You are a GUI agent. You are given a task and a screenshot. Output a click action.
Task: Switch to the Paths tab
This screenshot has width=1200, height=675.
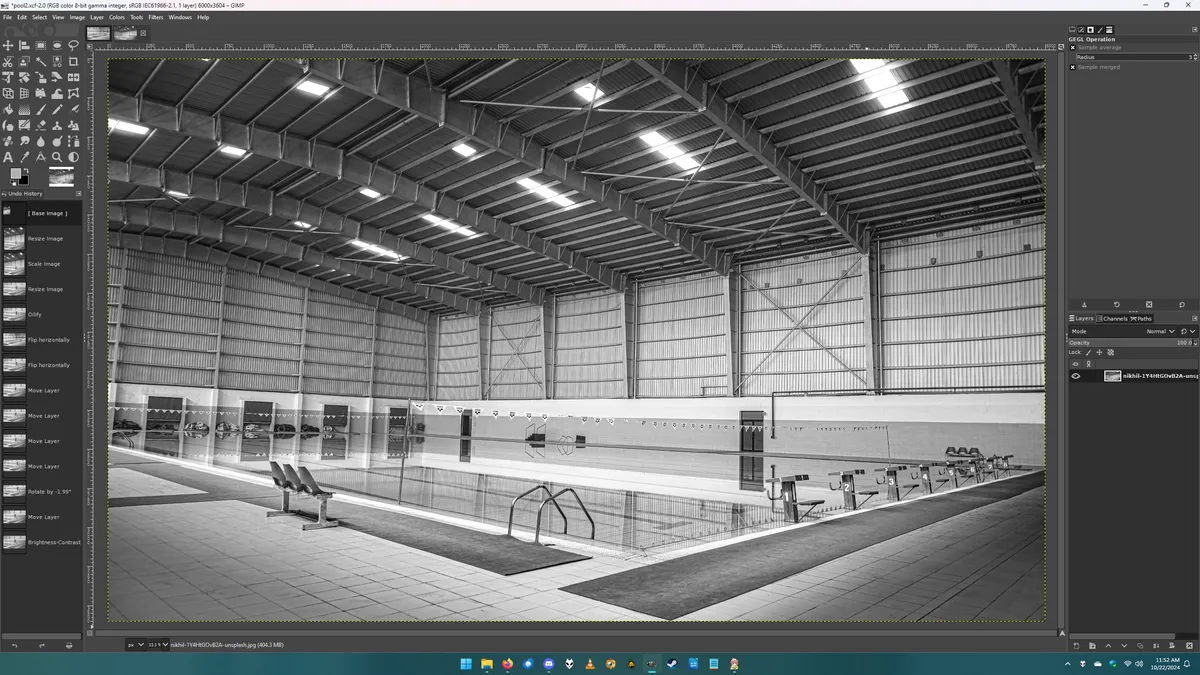(x=1141, y=318)
